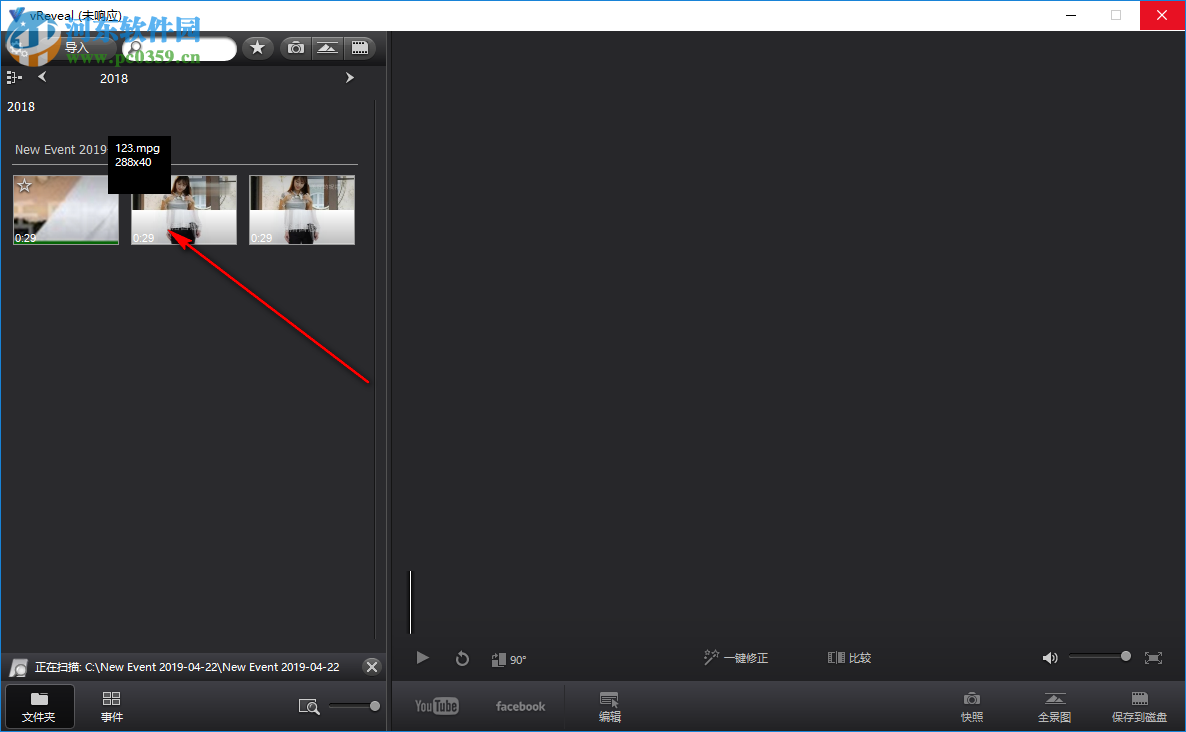Viewport: 1186px width, 732px height.
Task: Click the panorama filter icon in top toolbar
Action: click(328, 48)
